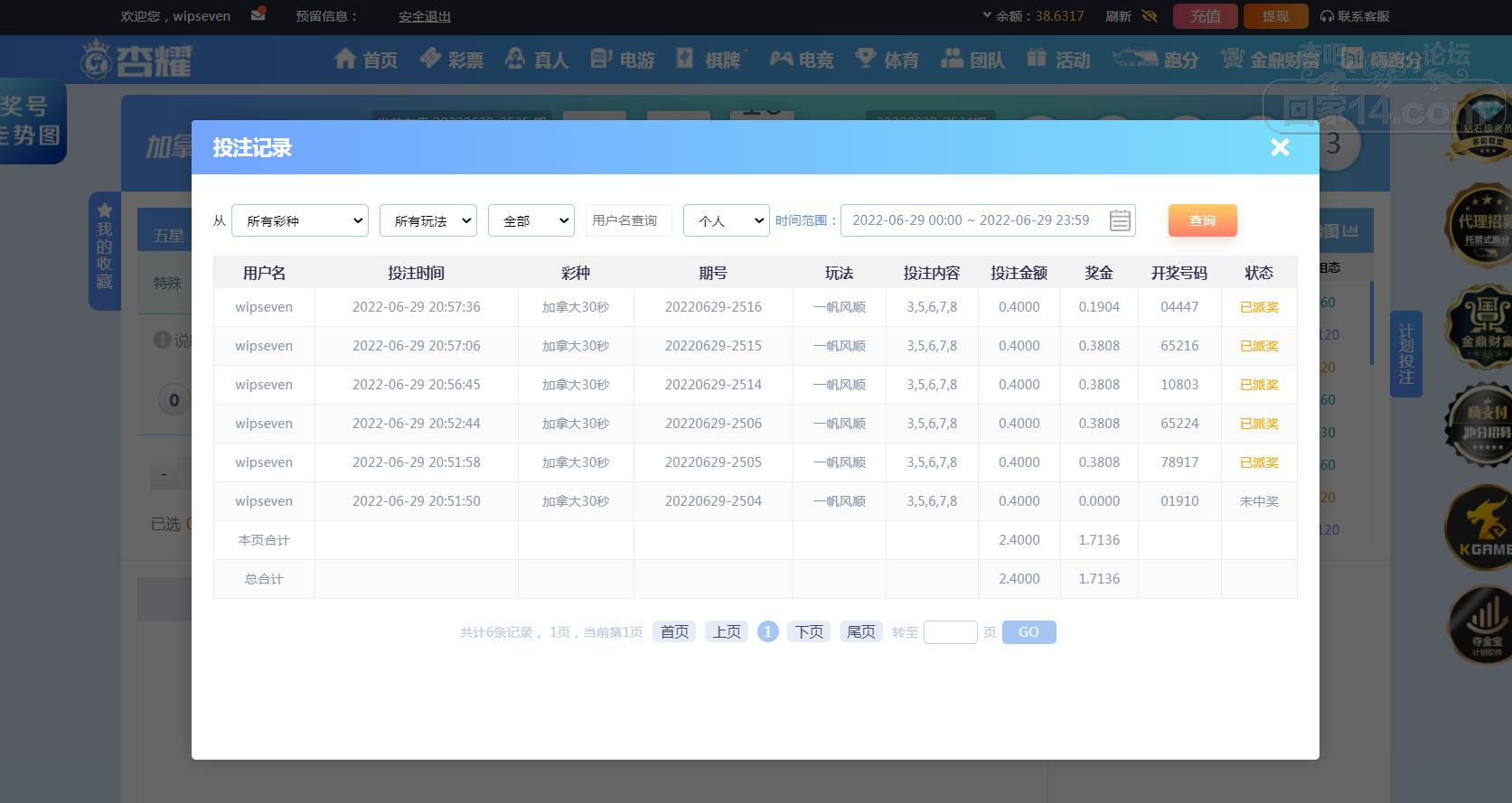1512x803 pixels.
Task: Click issue number 20220629-2516
Action: pyautogui.click(x=713, y=307)
